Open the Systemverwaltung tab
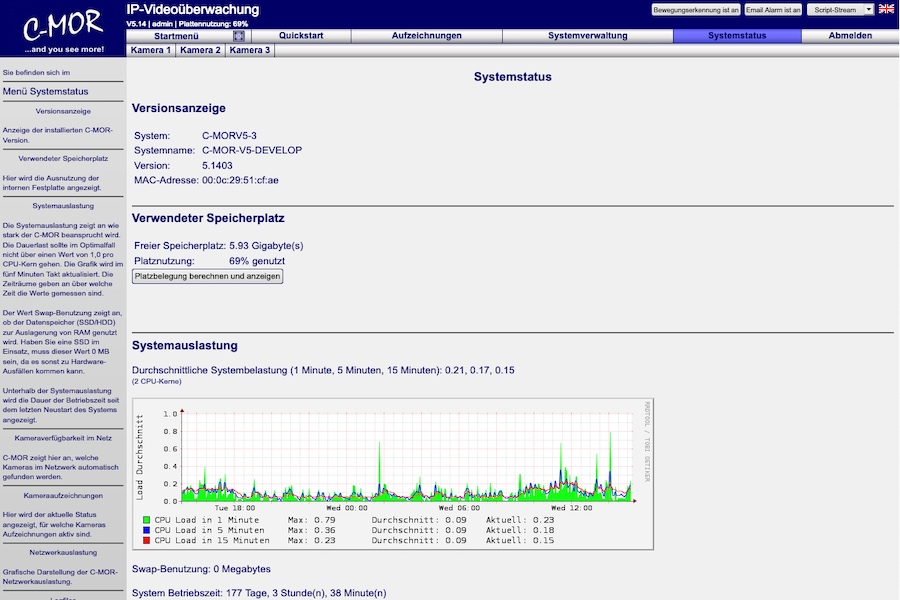 click(x=587, y=36)
